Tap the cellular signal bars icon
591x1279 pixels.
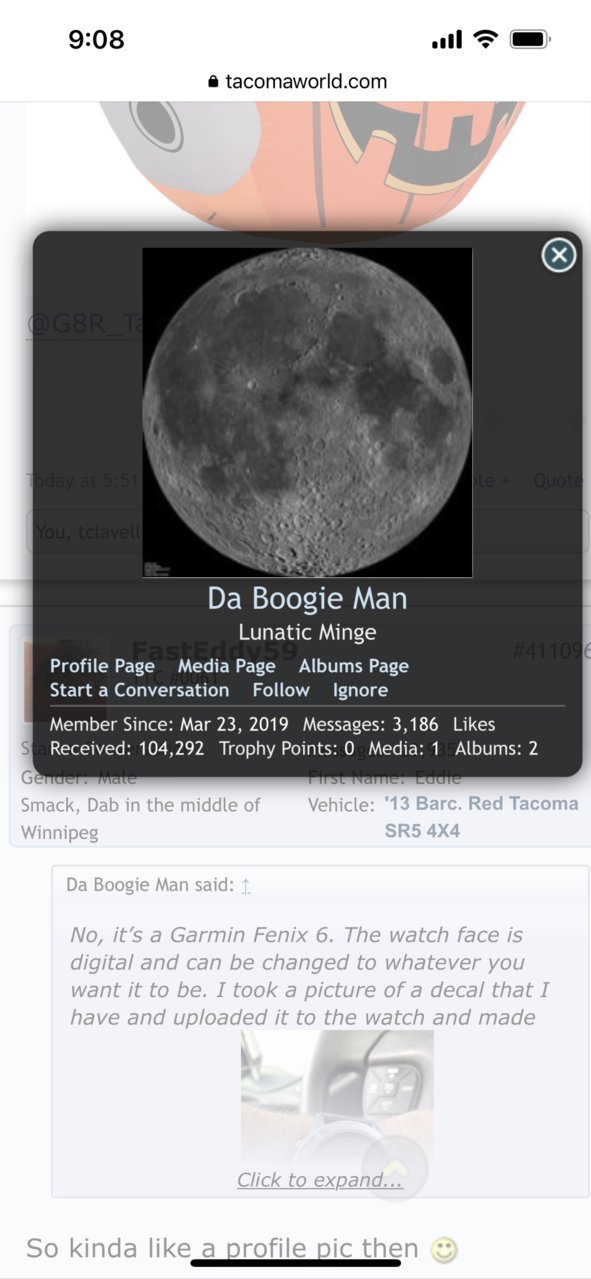coord(447,41)
